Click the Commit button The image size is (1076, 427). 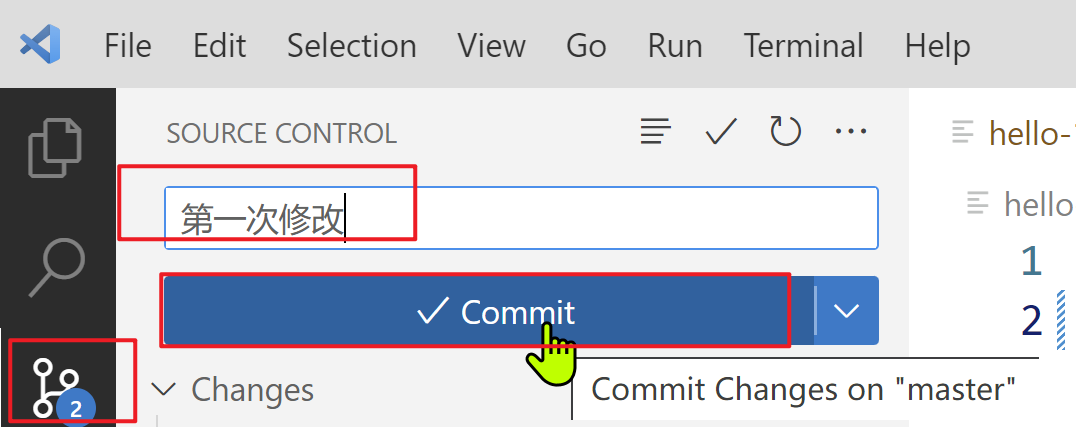coord(489,310)
